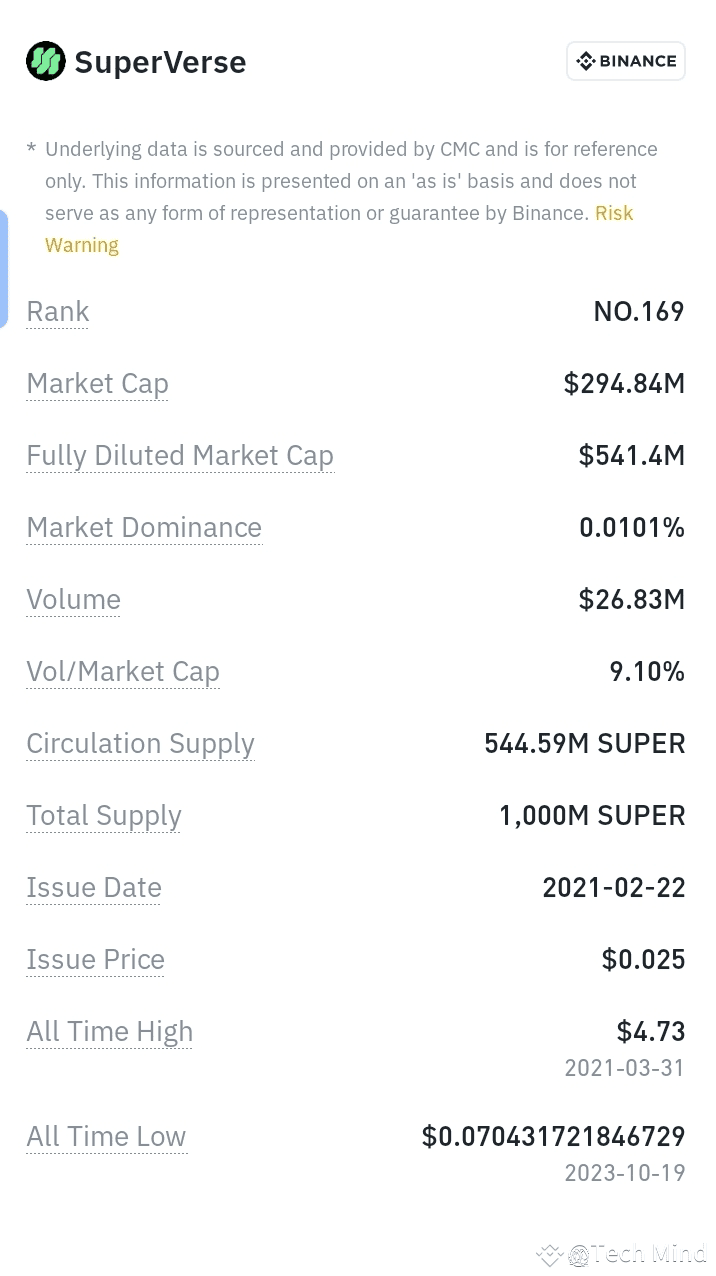Tap Fully Diluted Market Cap label
Screen dimensions: 716x1276
click(180, 456)
